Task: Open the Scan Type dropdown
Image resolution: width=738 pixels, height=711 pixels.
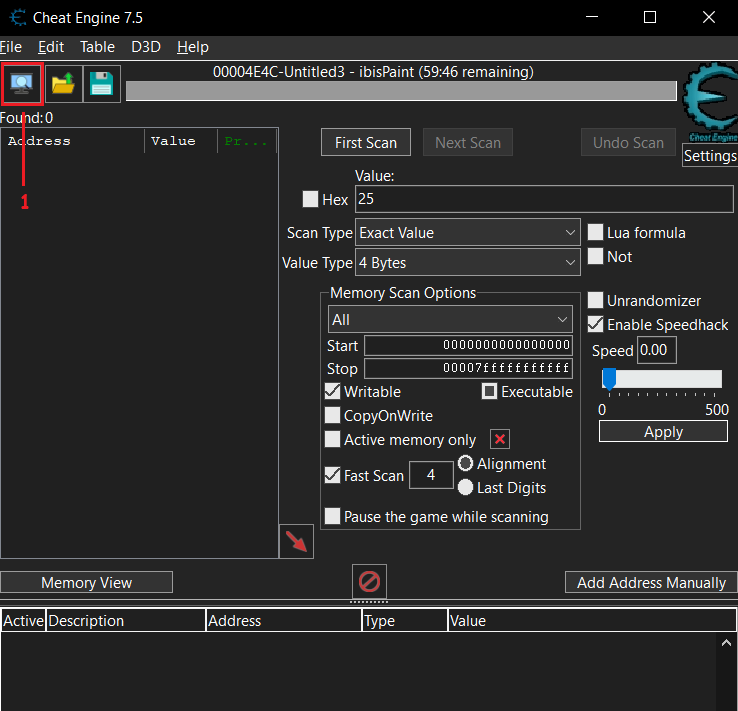Action: coord(468,232)
